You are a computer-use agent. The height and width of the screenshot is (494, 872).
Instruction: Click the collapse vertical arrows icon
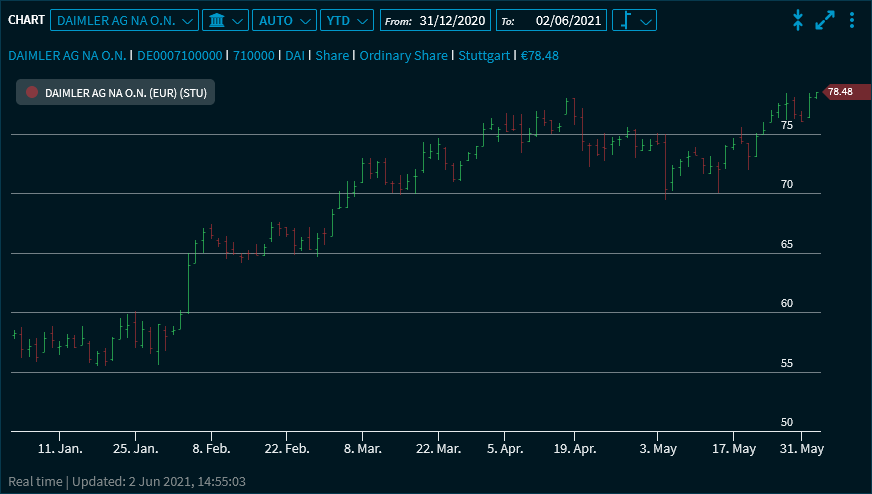click(798, 20)
